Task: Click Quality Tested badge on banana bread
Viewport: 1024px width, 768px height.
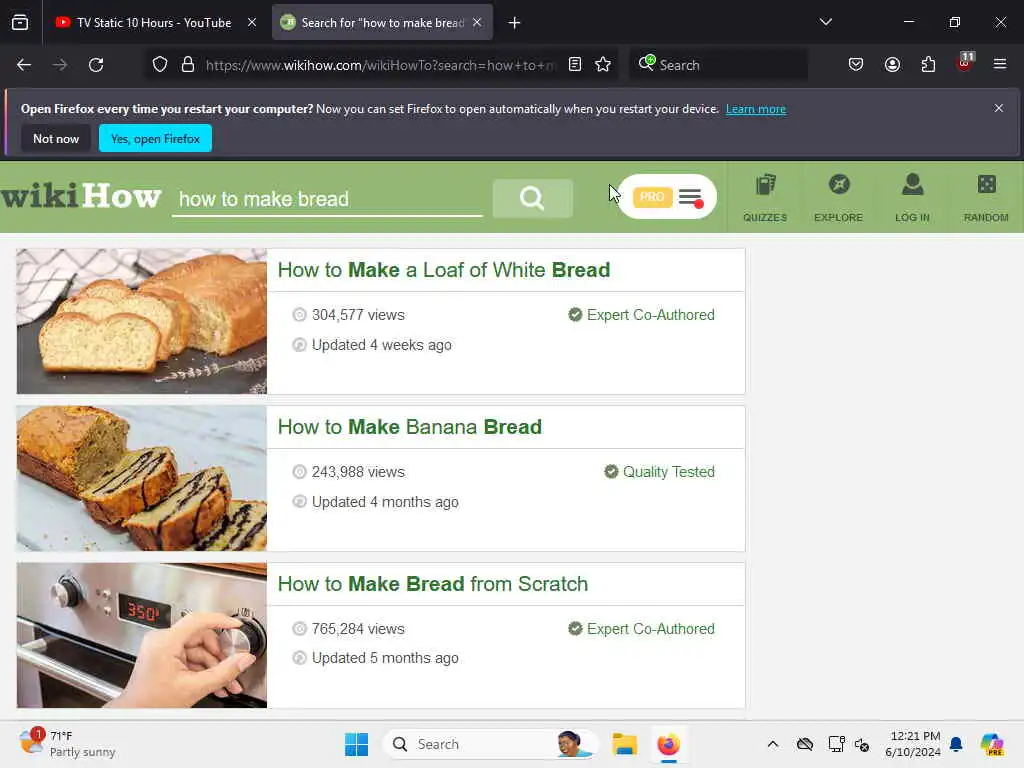Action: click(659, 472)
